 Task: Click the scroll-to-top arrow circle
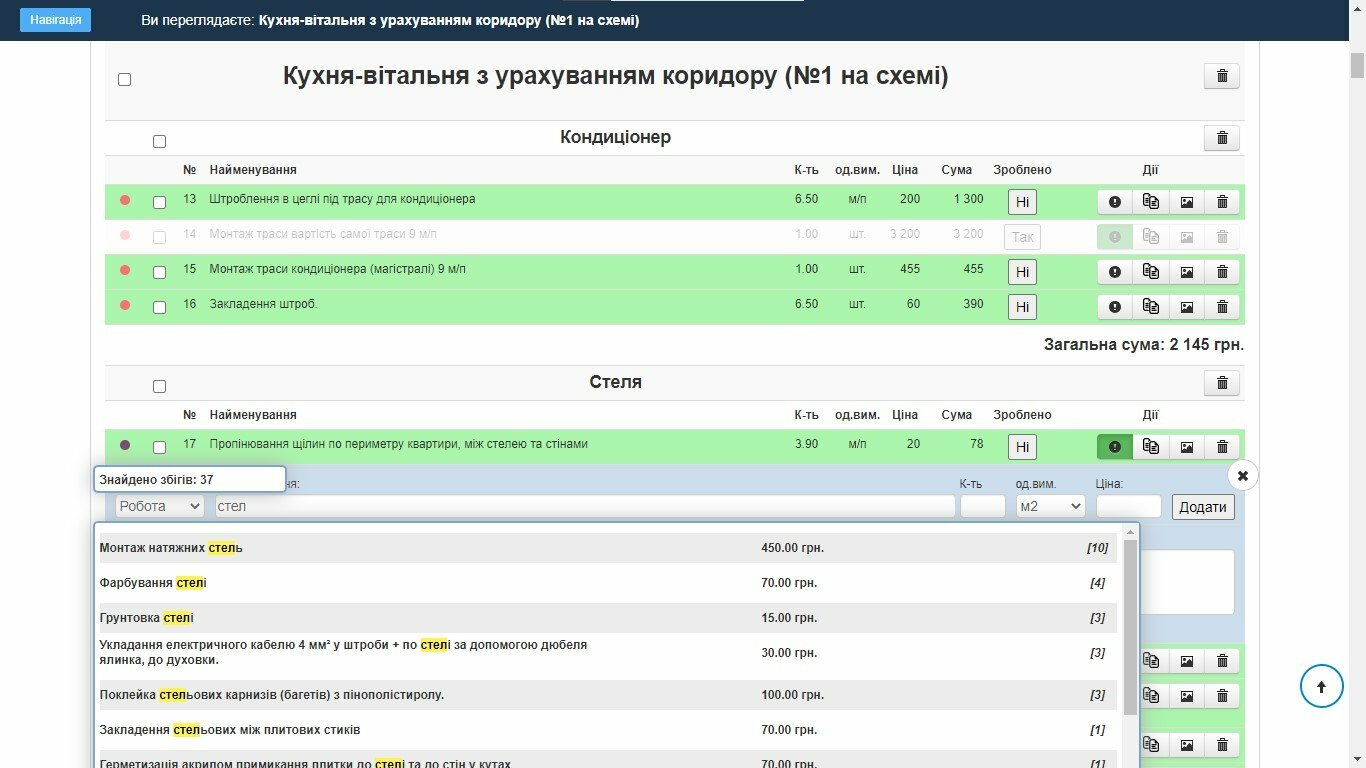(x=1321, y=687)
